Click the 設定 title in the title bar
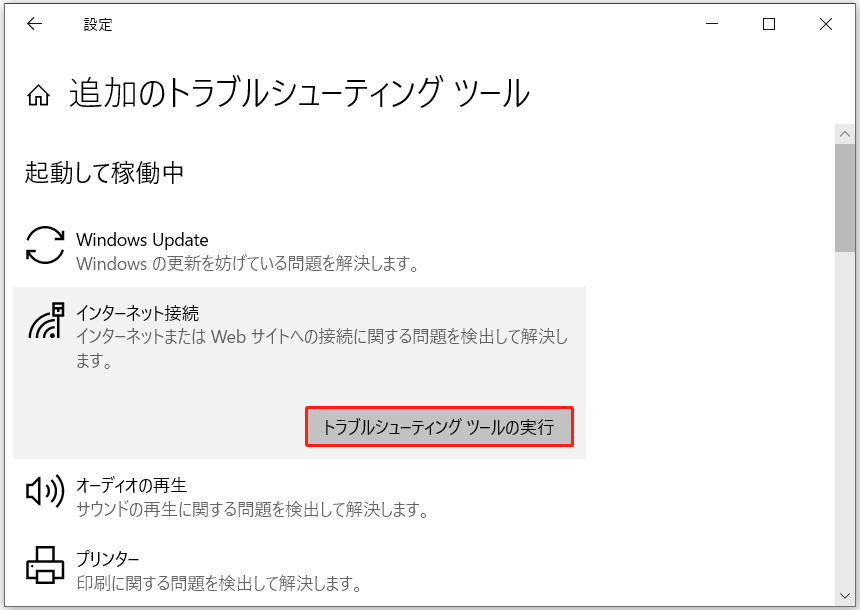The height and width of the screenshot is (610, 860). click(x=97, y=25)
